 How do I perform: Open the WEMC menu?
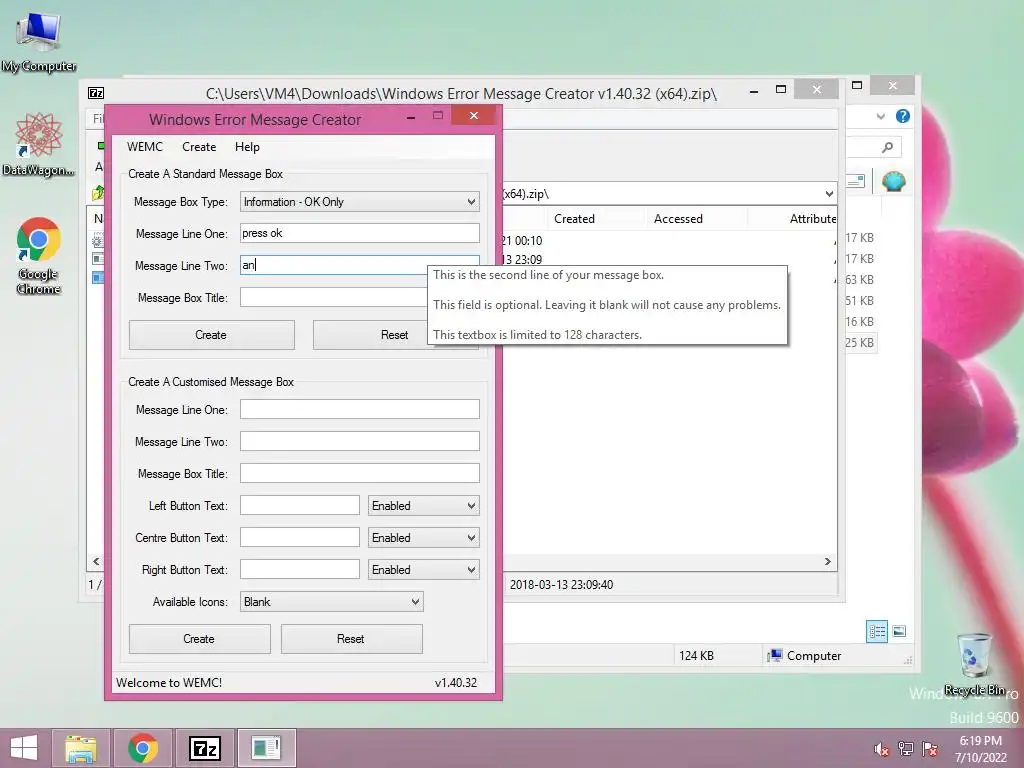[x=144, y=147]
